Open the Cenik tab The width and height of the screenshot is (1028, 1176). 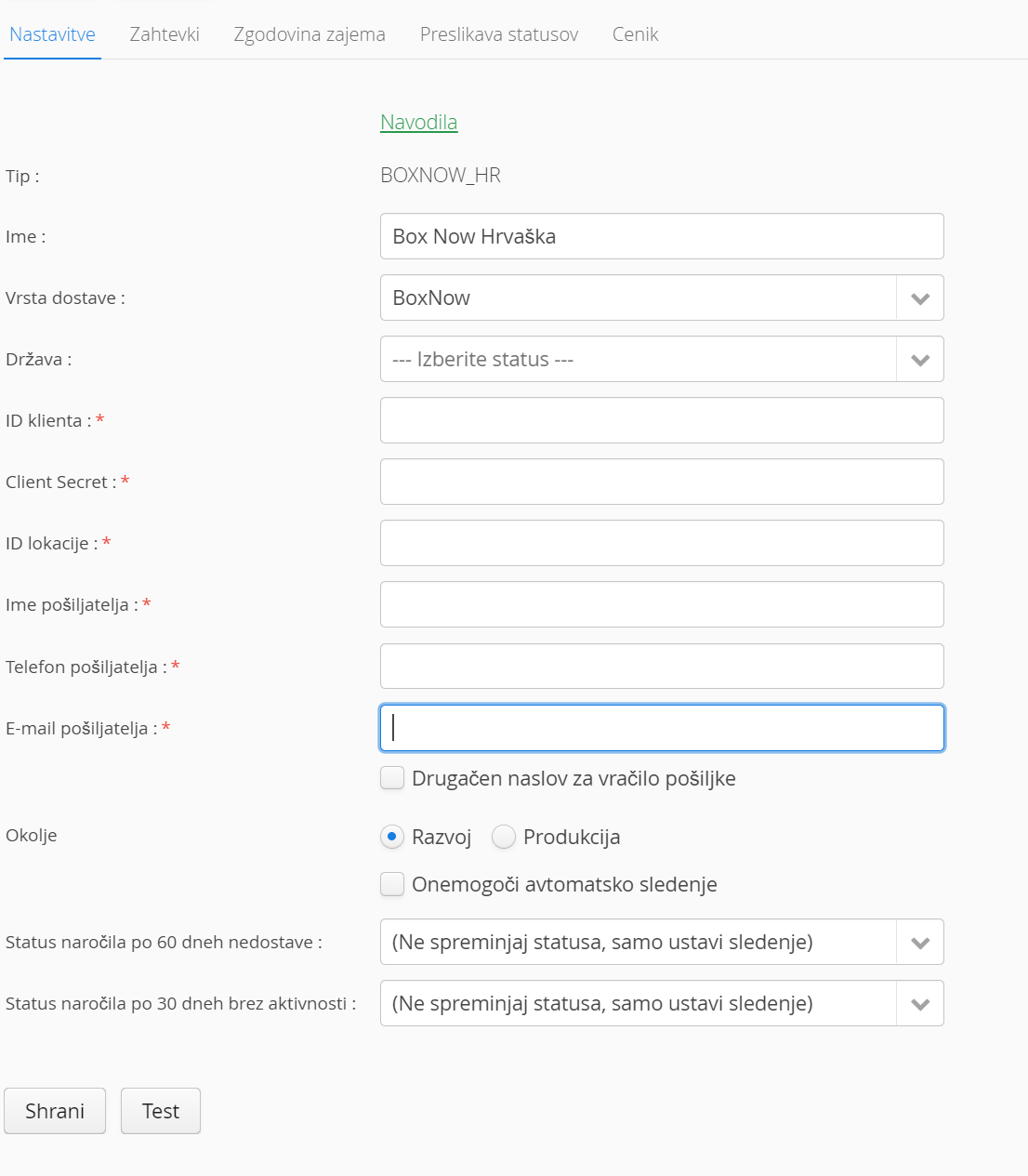pyautogui.click(x=635, y=34)
